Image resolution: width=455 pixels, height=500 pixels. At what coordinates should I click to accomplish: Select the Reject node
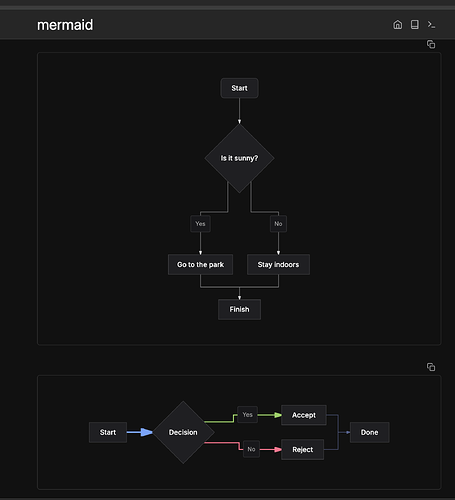(302, 450)
